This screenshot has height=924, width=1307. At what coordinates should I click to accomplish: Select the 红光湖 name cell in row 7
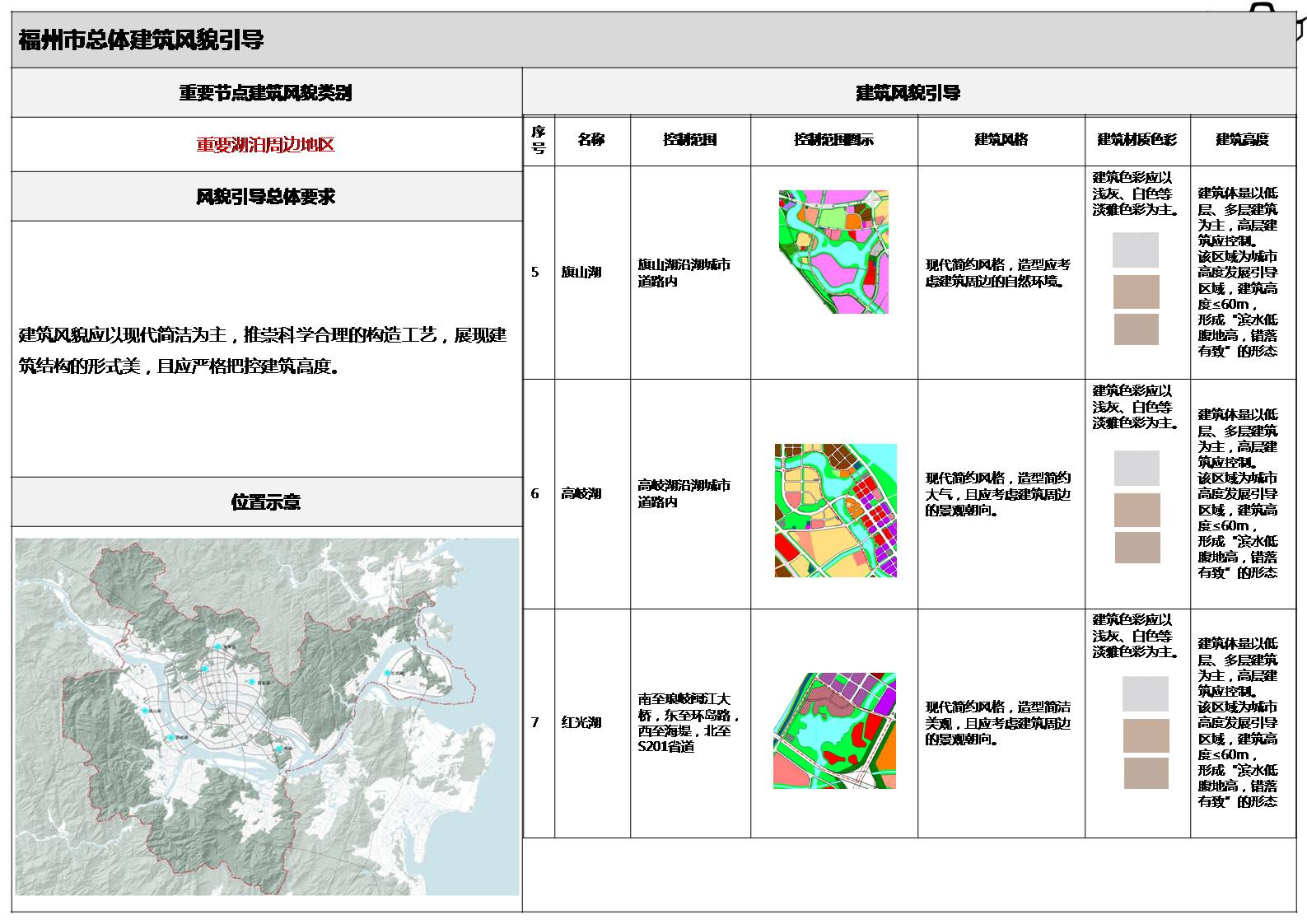pyautogui.click(x=581, y=722)
